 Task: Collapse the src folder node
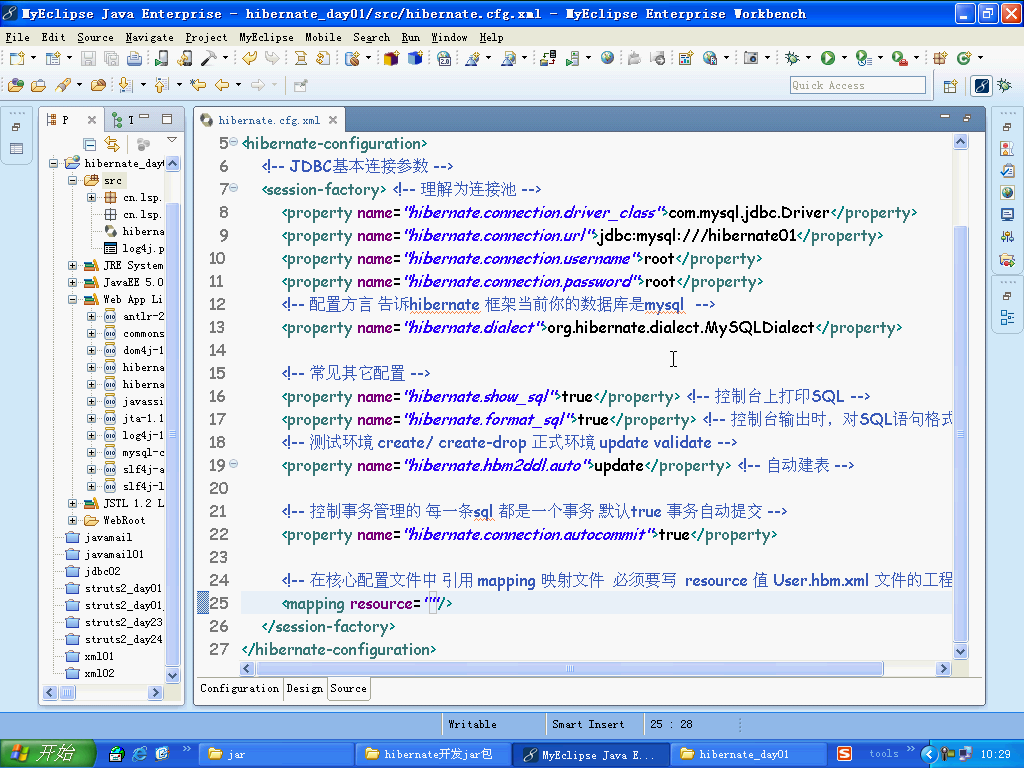(x=72, y=180)
